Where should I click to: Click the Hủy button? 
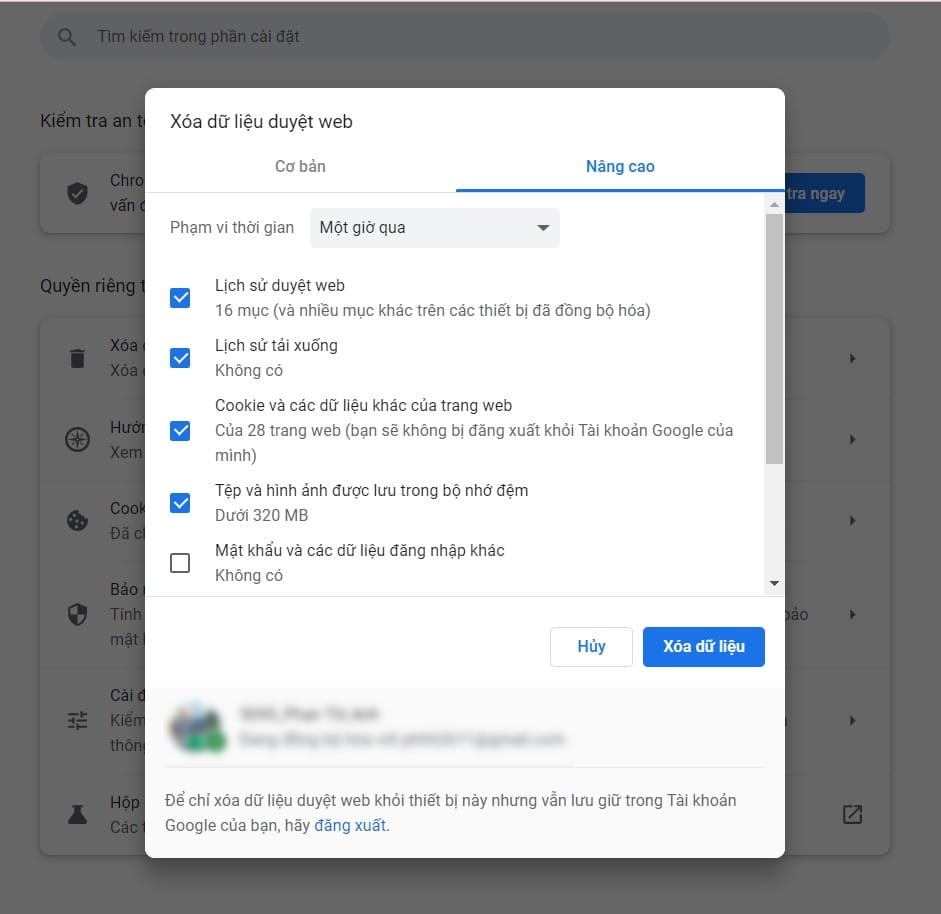coord(591,646)
